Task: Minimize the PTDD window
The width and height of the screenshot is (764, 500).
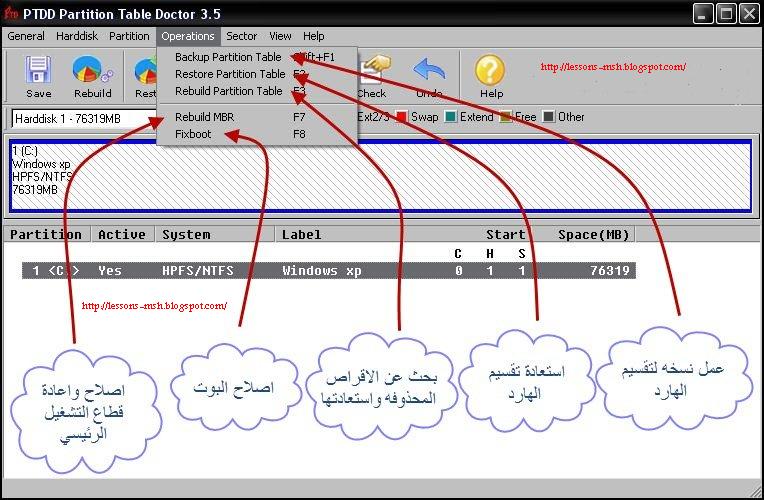Action: 703,14
